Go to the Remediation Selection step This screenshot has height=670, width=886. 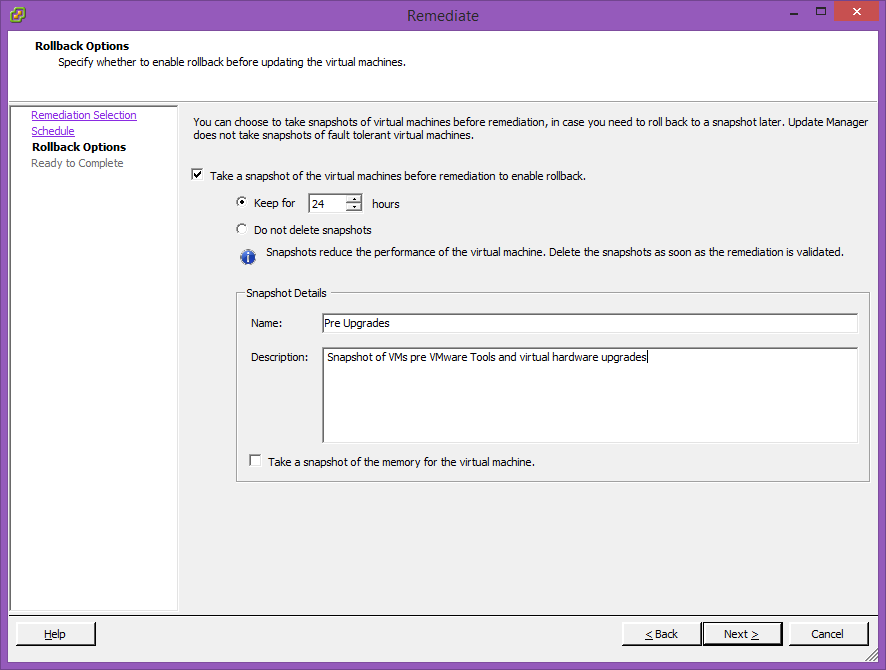[x=83, y=115]
